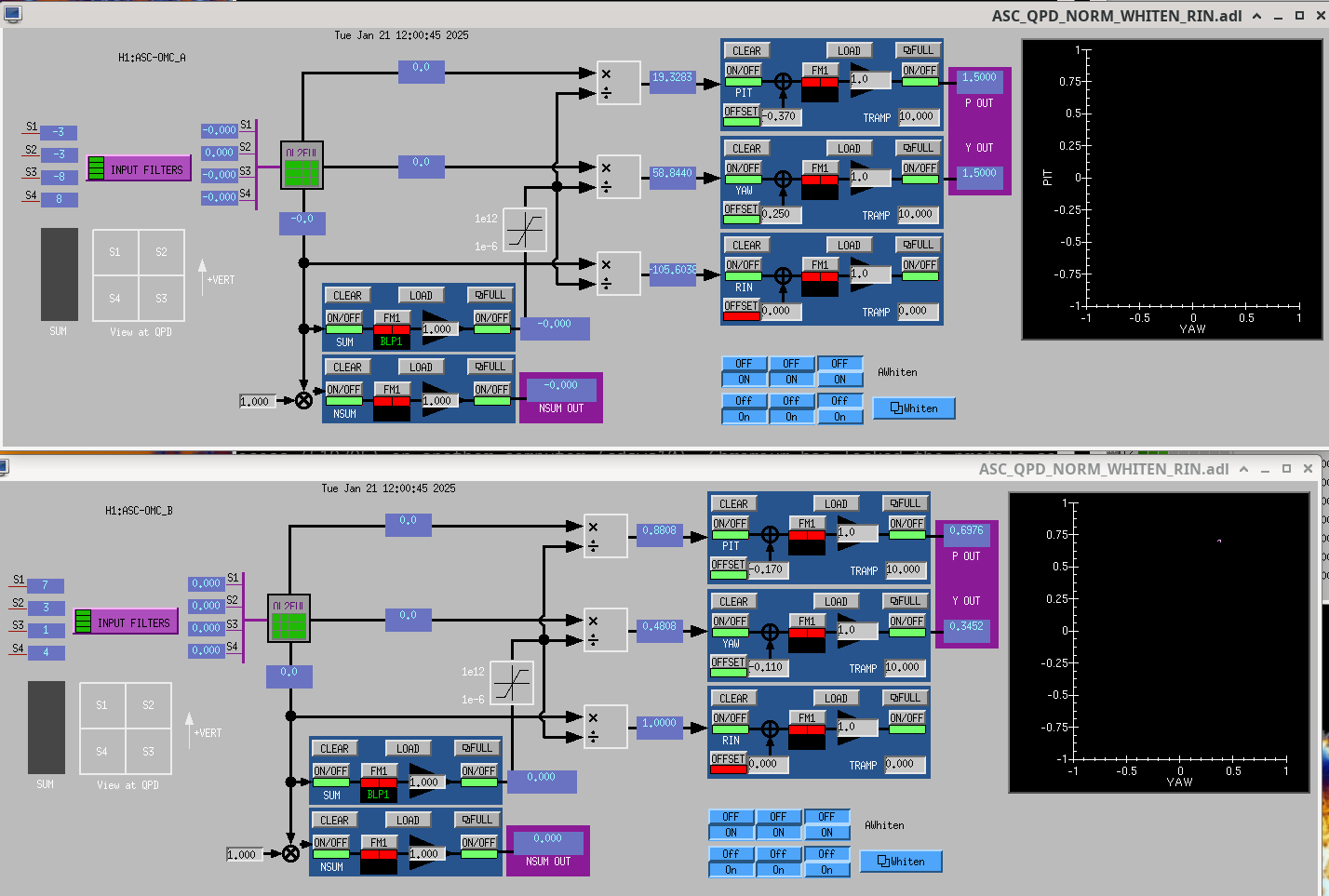
Task: Click the 0.3452 Y OUT readout in OMC_B
Action: (x=966, y=632)
